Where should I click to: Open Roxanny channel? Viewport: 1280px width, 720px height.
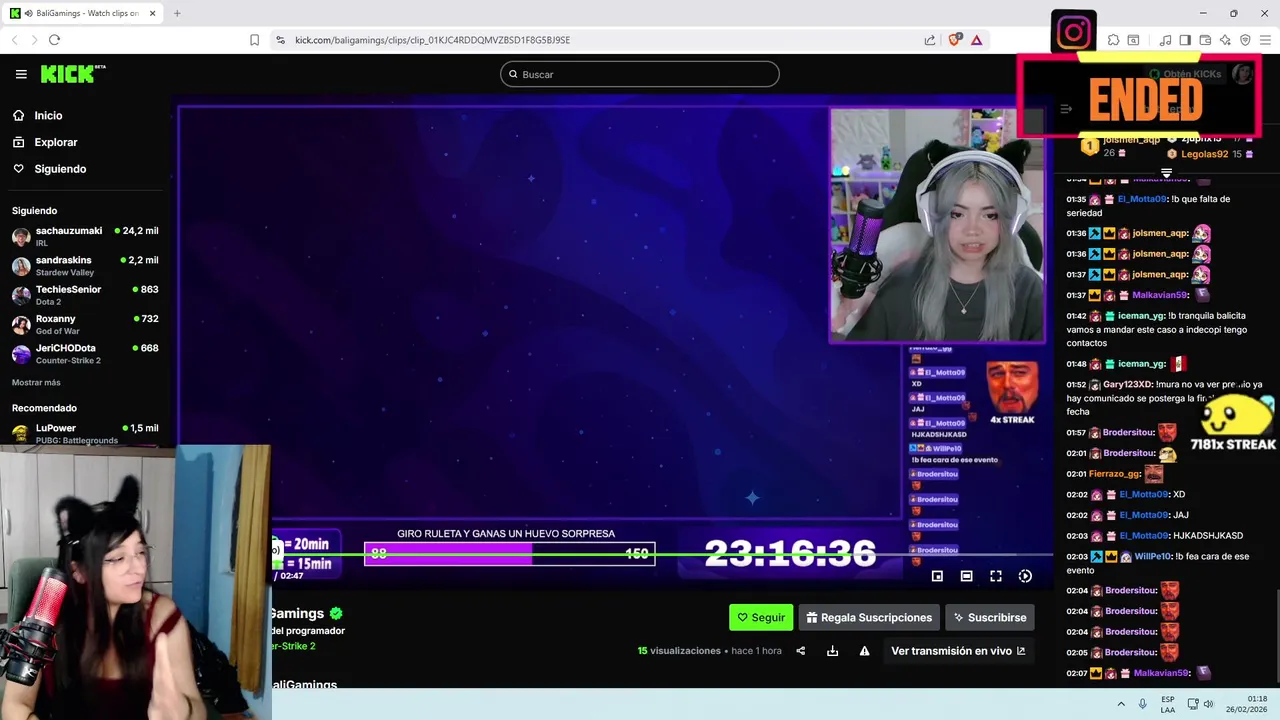point(85,324)
